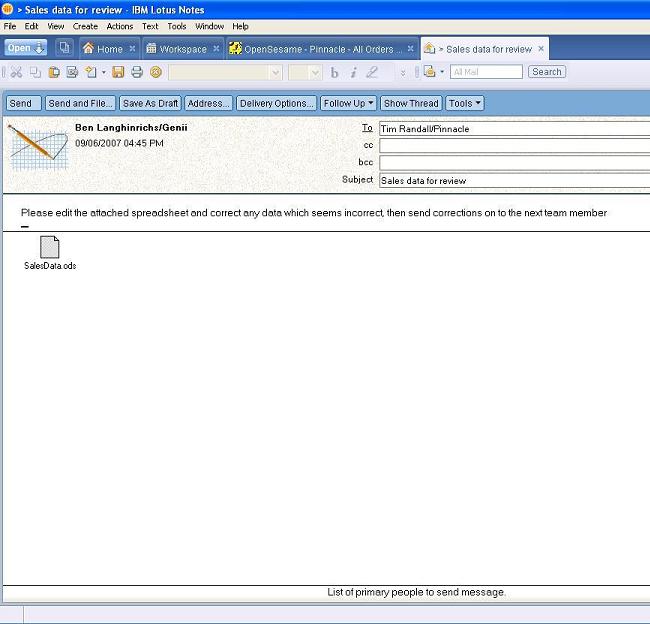The height and width of the screenshot is (624, 650).
Task: Click the Subject input field
Action: click(x=513, y=181)
